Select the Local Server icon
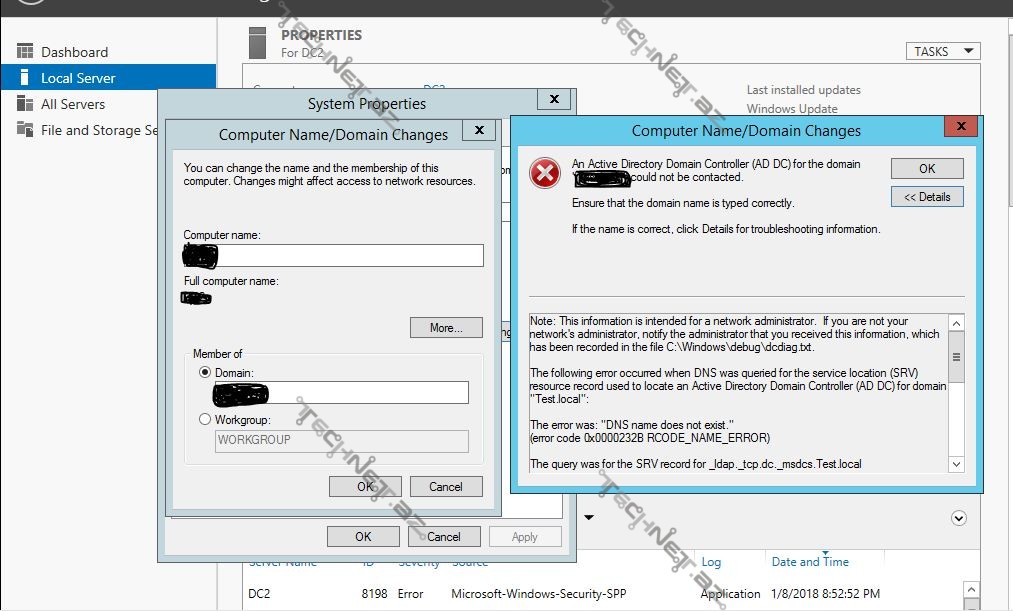This screenshot has height=611, width=1013. point(25,78)
